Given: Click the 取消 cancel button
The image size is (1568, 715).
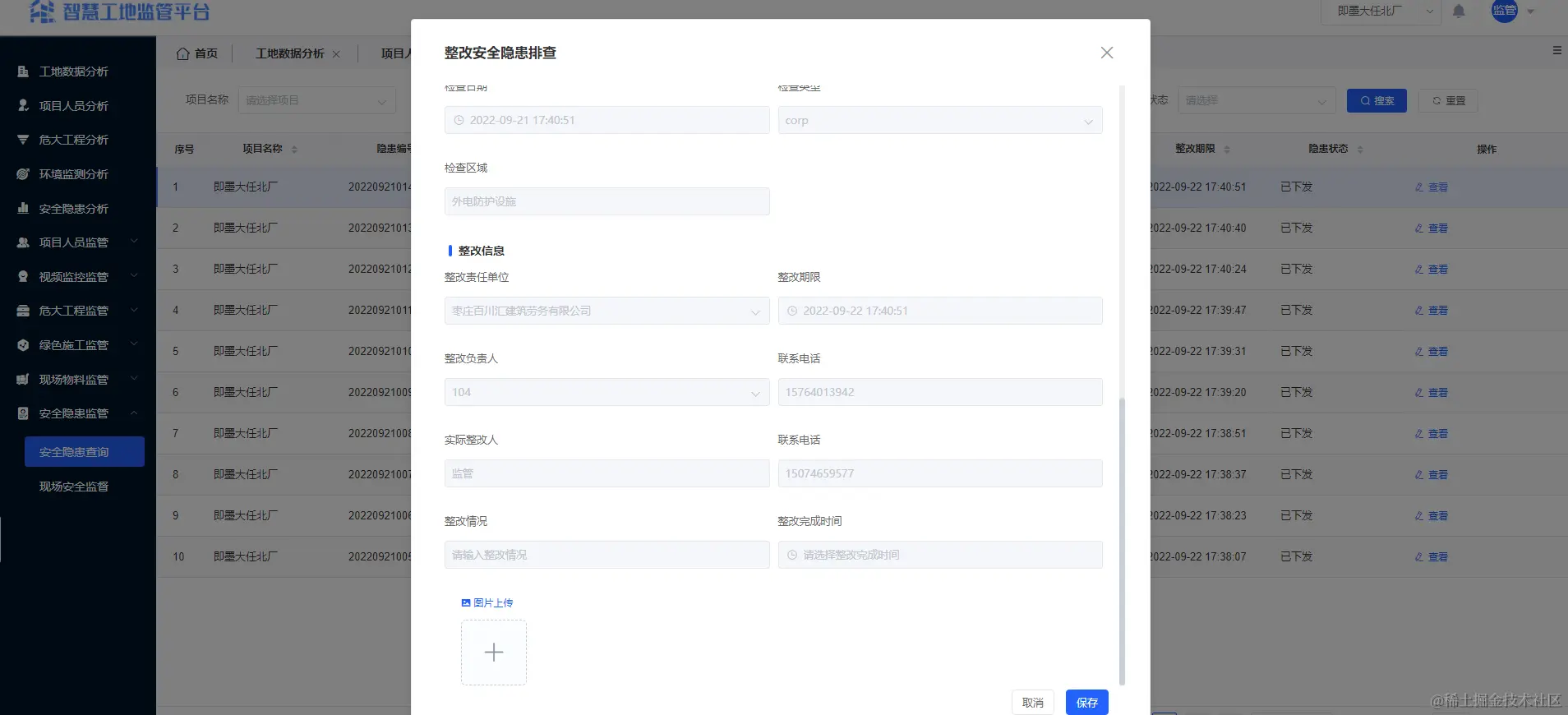Looking at the screenshot, I should 1032,703.
